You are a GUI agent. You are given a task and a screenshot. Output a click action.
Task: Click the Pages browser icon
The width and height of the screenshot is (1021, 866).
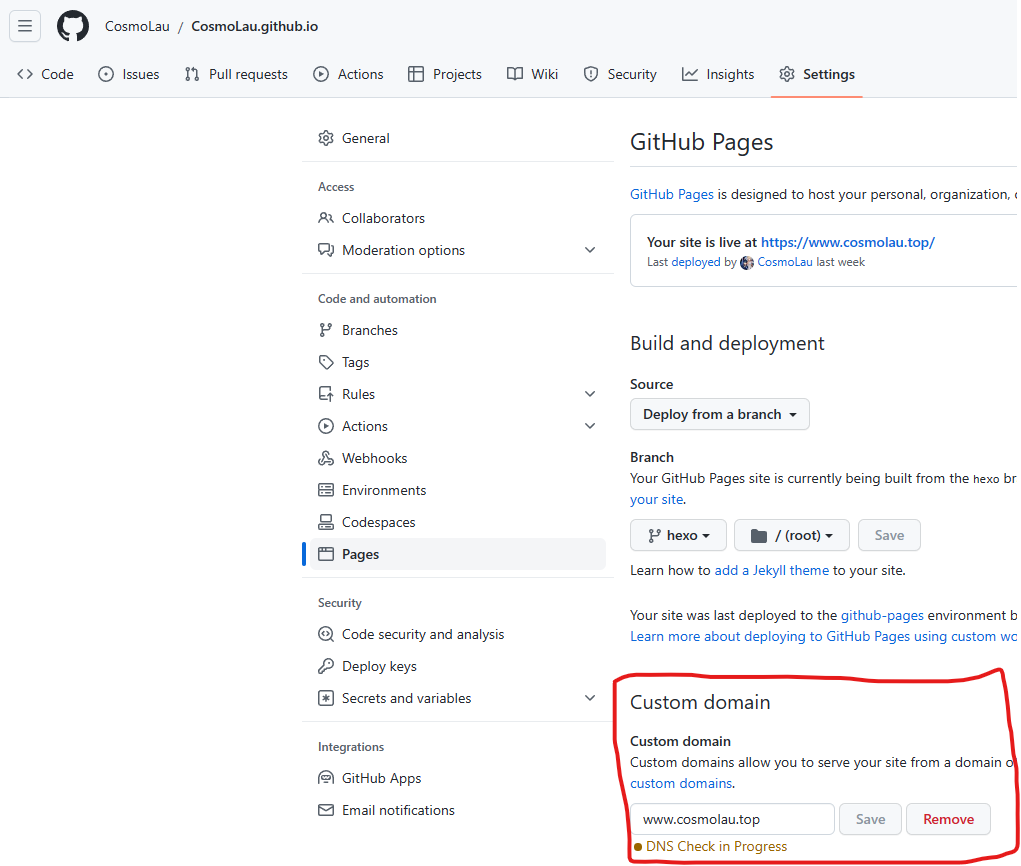click(326, 554)
